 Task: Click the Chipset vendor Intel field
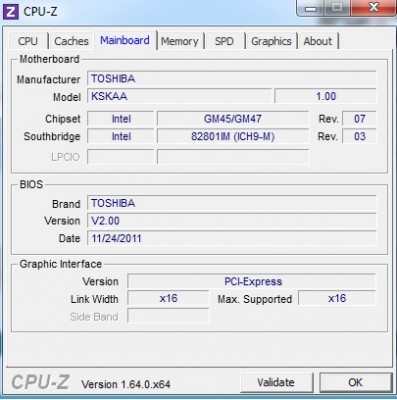click(121, 119)
